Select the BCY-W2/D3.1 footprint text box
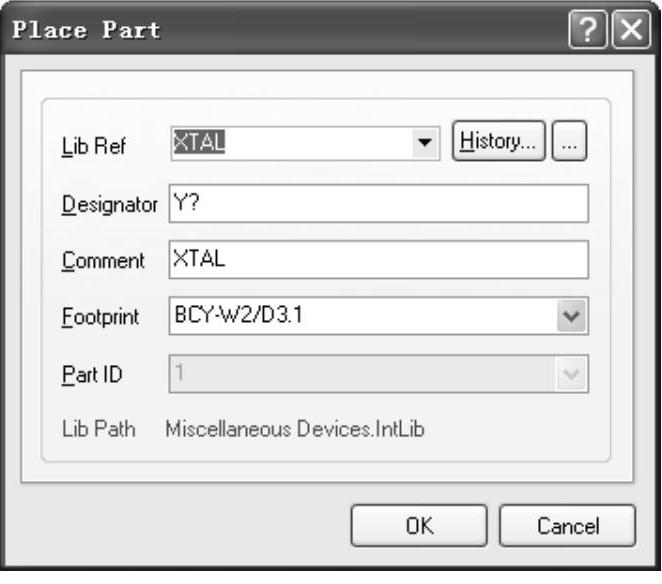Image resolution: width=662 pixels, height=584 pixels. tap(360, 317)
